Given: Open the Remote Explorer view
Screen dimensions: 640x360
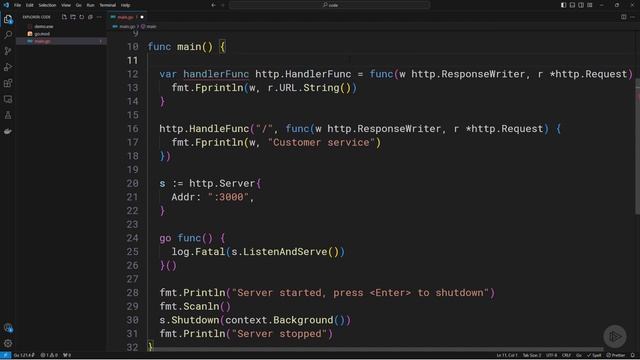Looking at the screenshot, I should coord(8,99).
